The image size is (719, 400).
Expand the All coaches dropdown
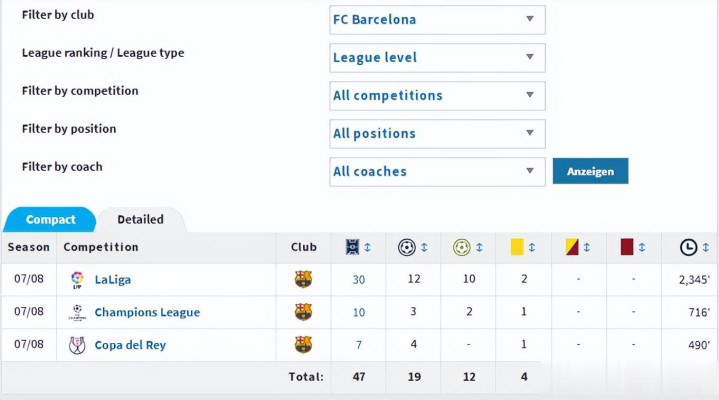point(437,172)
